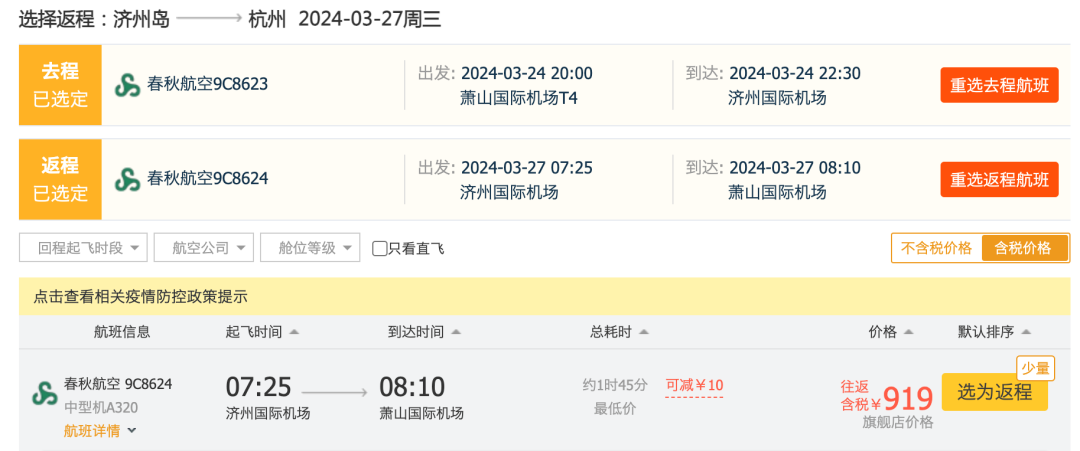Screen dimensions: 1080x451
Task: Click 重选返程航班 button
Action: [x=999, y=180]
